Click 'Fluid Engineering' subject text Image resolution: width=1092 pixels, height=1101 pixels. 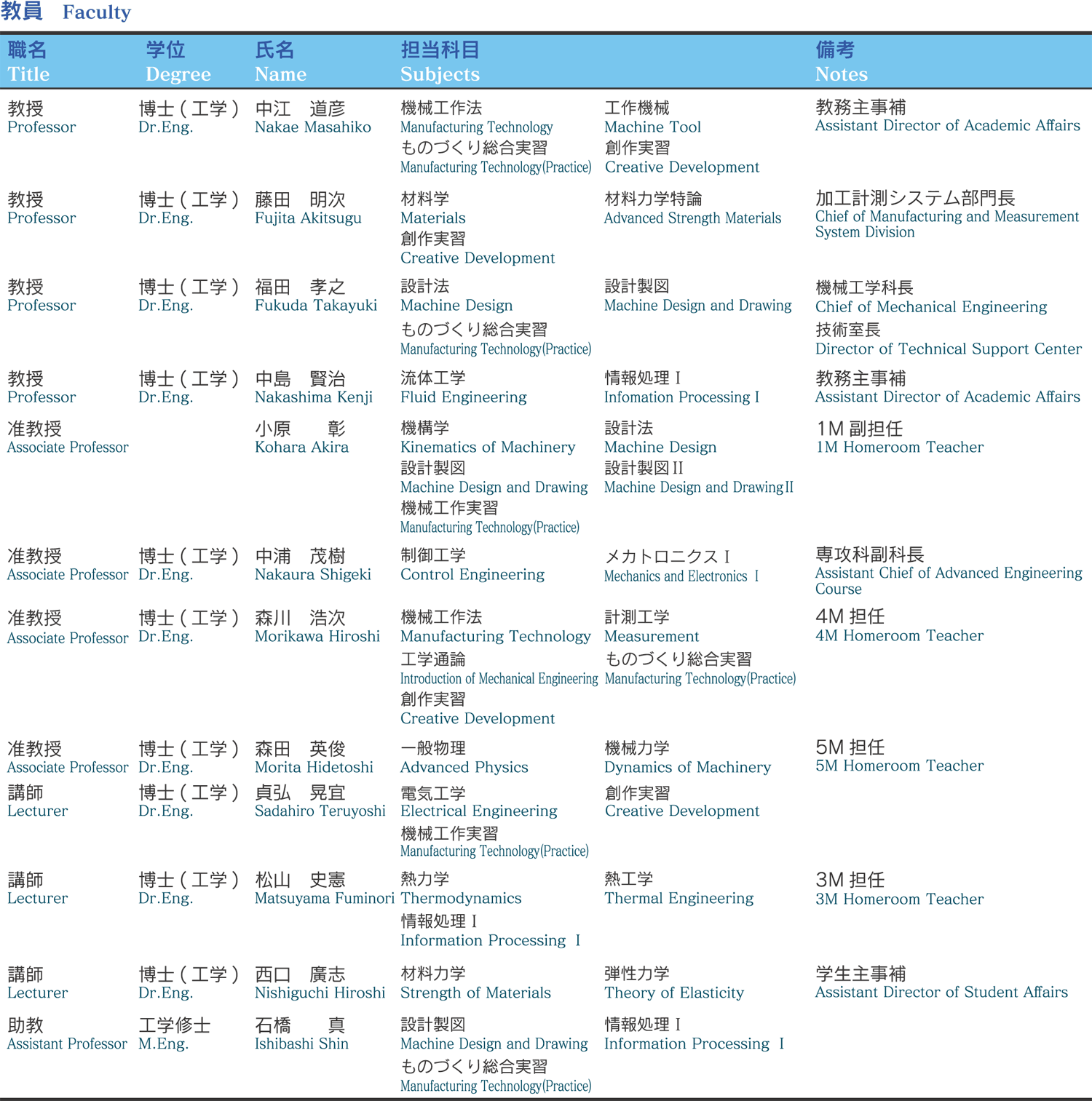click(x=463, y=397)
